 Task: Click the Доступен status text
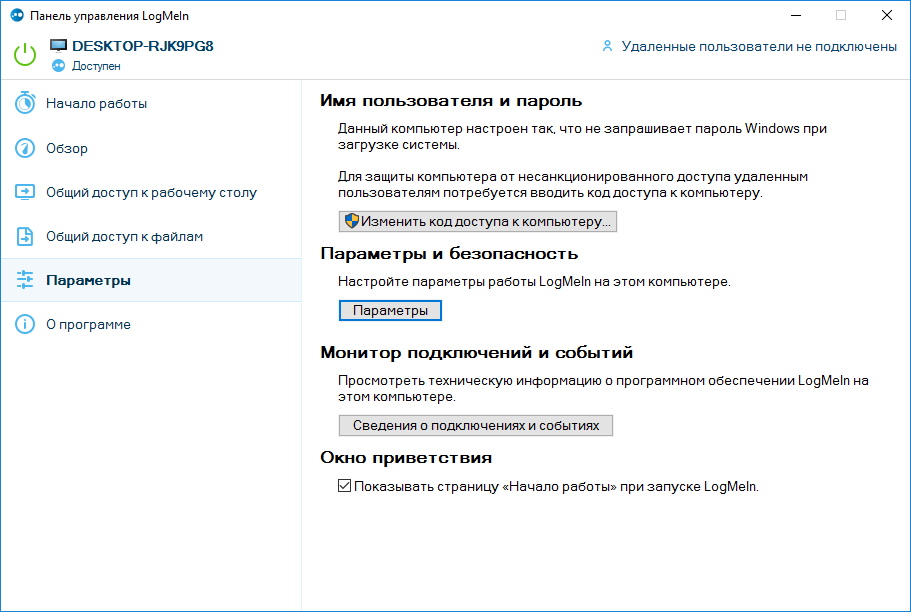96,66
